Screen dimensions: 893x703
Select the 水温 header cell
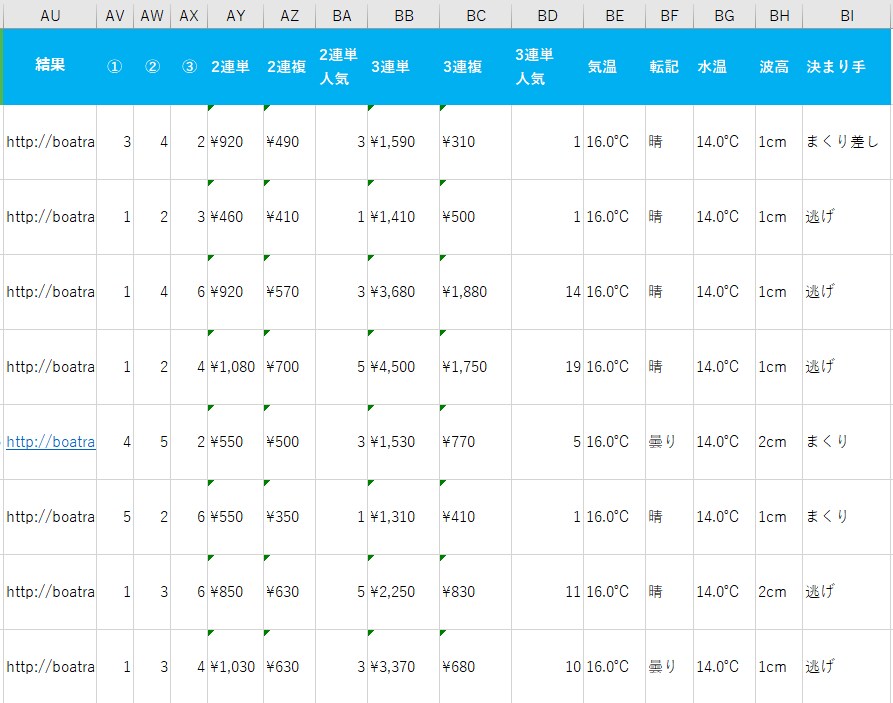(724, 67)
